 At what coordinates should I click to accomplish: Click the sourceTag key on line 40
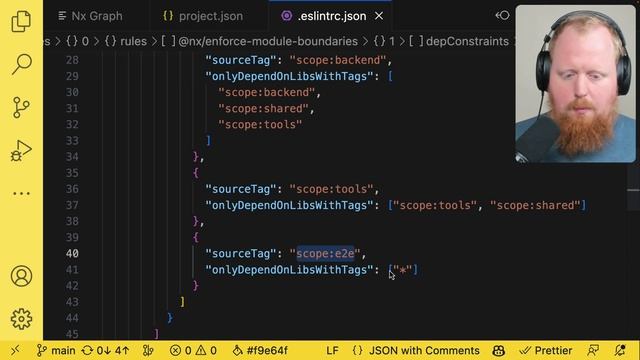click(x=241, y=253)
